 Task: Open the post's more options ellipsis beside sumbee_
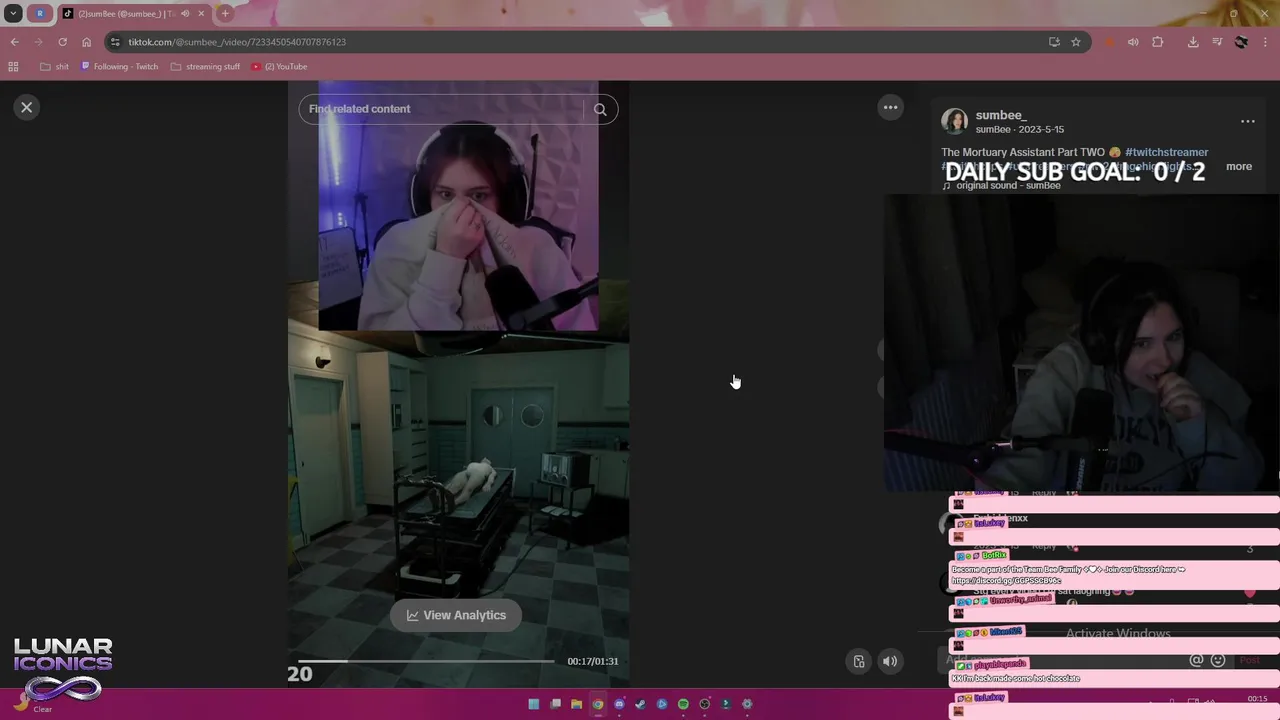tap(1248, 121)
